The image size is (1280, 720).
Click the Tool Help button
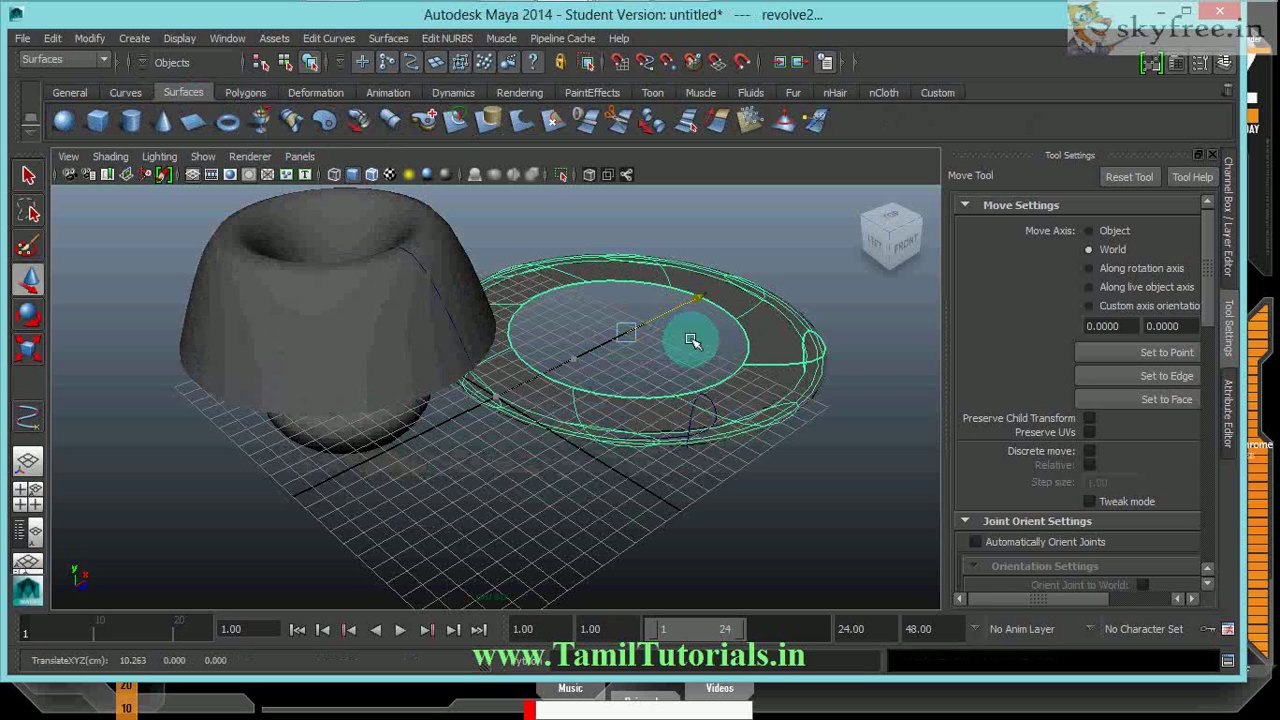click(x=1192, y=177)
